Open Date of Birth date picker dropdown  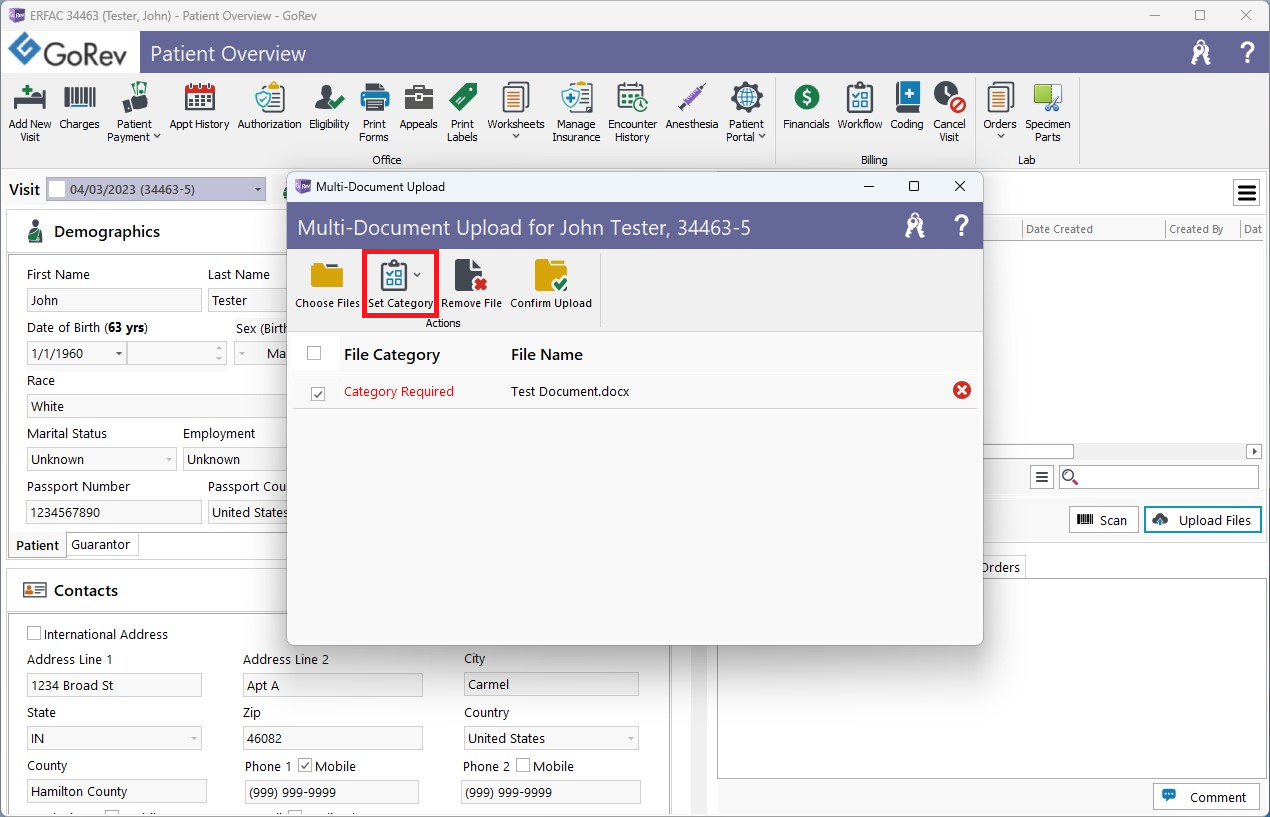click(x=119, y=353)
